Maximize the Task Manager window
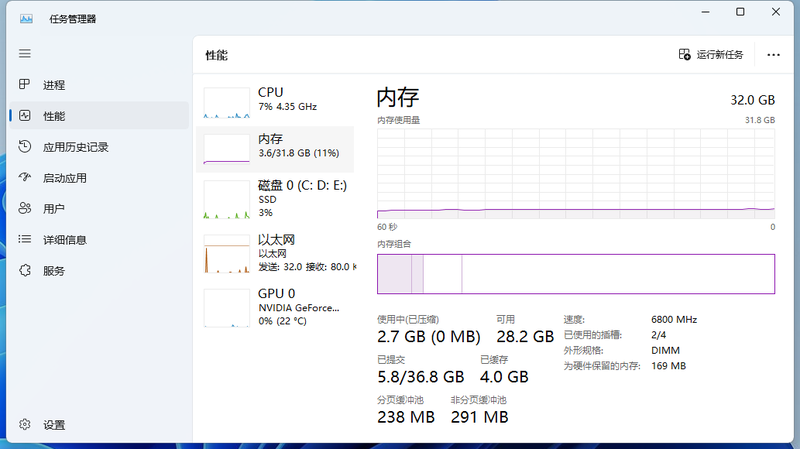Screen dimensions: 800x449 pos(740,12)
